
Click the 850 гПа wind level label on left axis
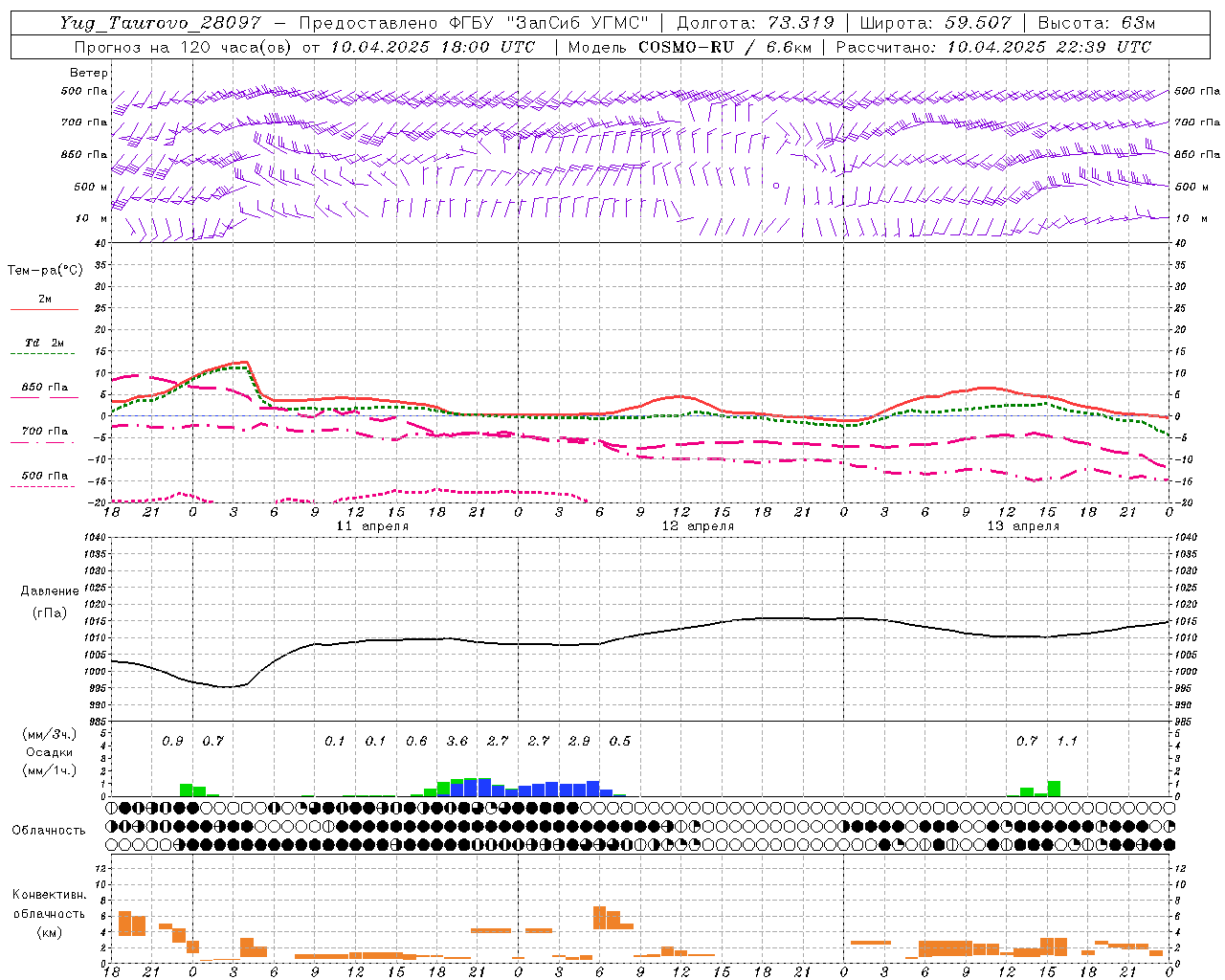[84, 154]
